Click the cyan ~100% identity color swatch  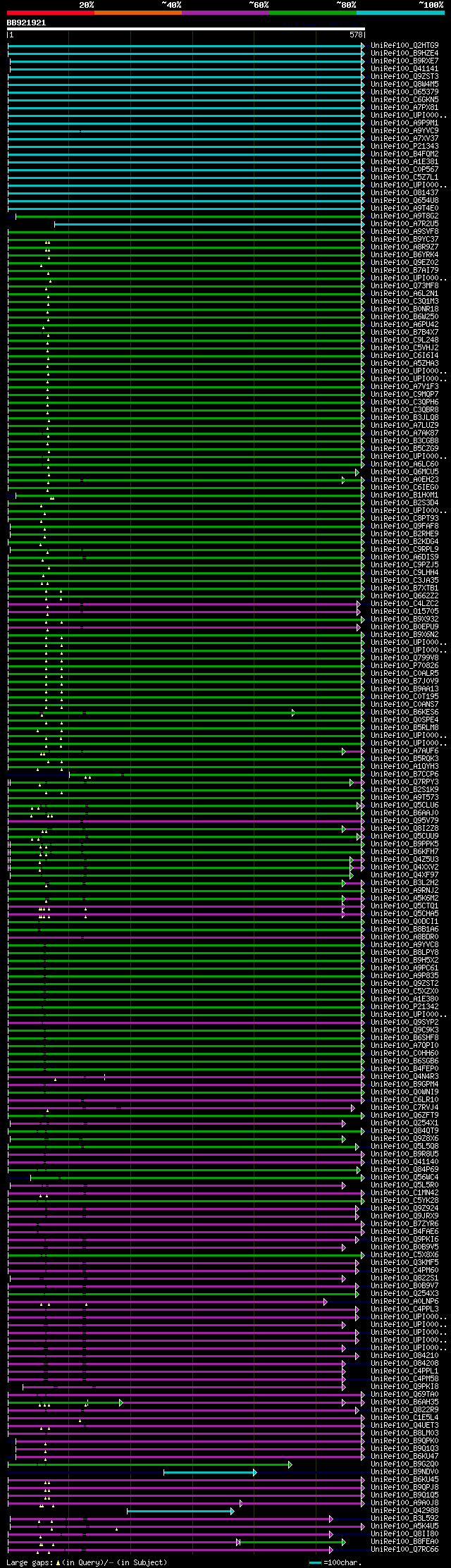tap(400, 13)
